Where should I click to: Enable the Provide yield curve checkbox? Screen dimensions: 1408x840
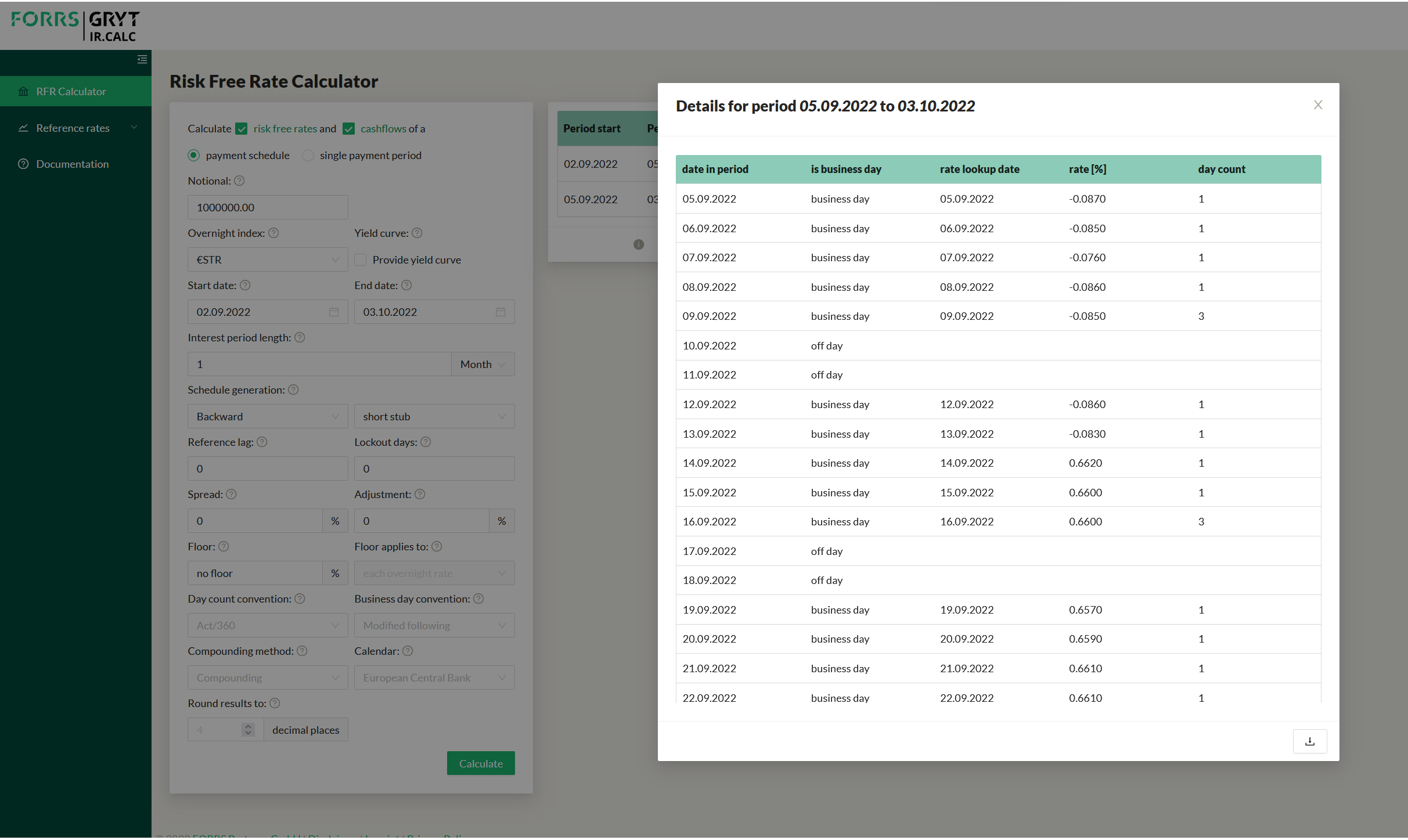pos(361,259)
